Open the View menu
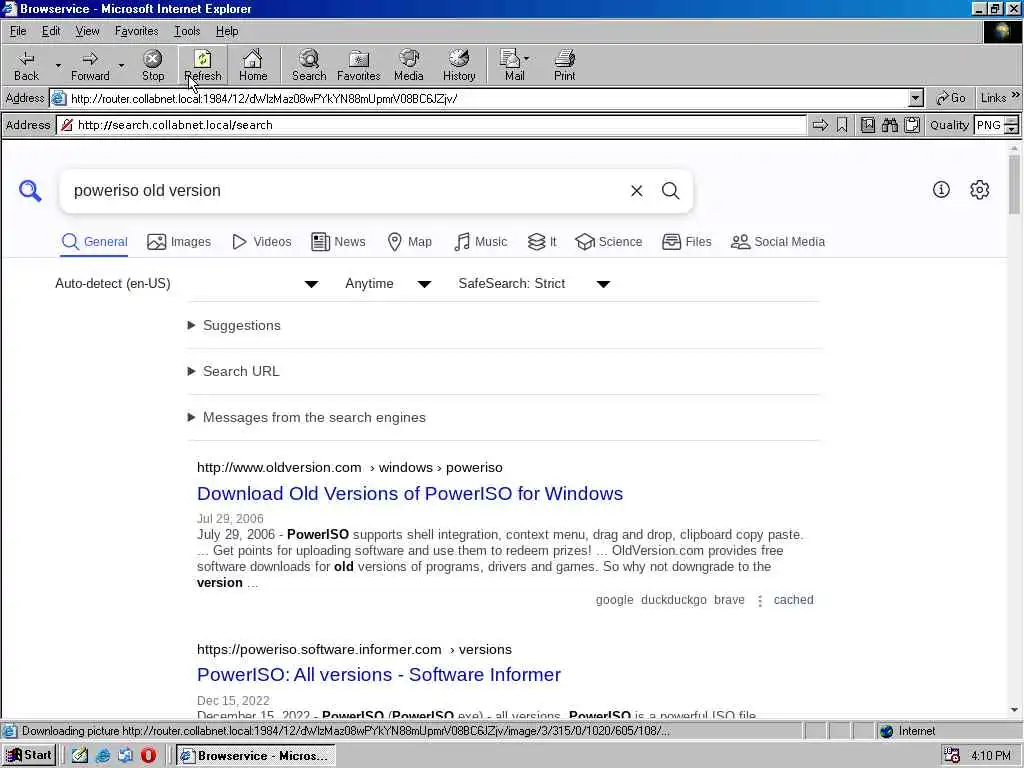 click(87, 31)
